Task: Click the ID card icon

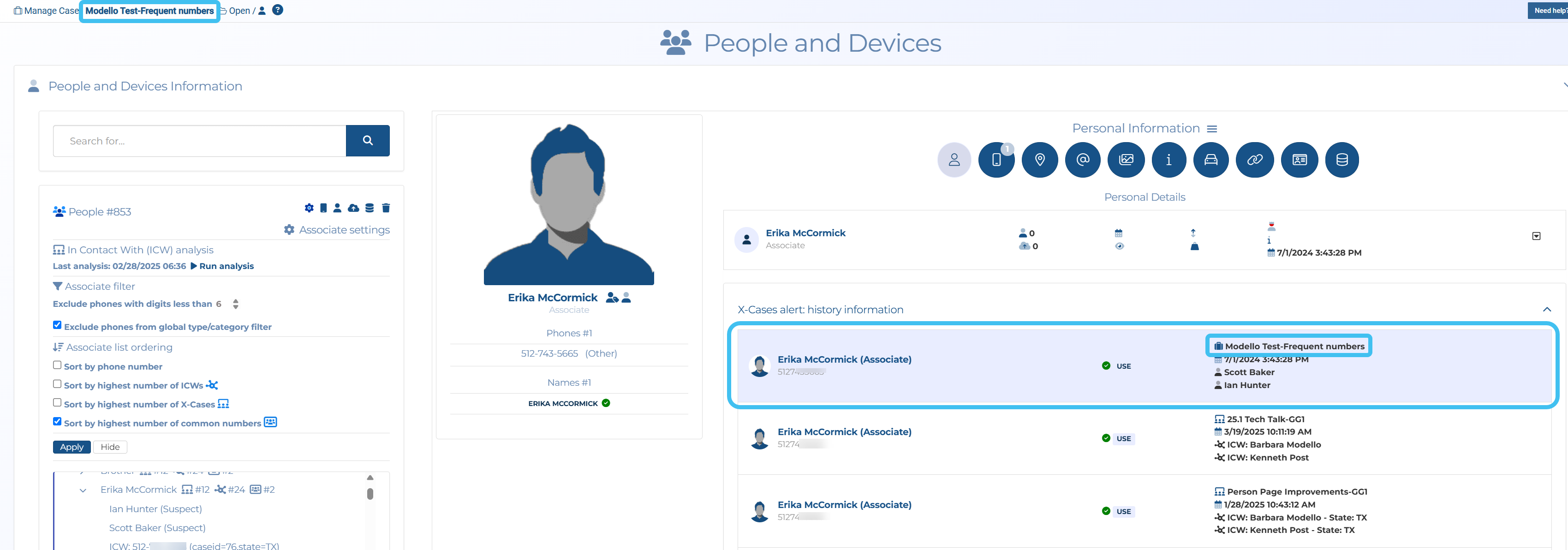Action: pyautogui.click(x=1299, y=160)
